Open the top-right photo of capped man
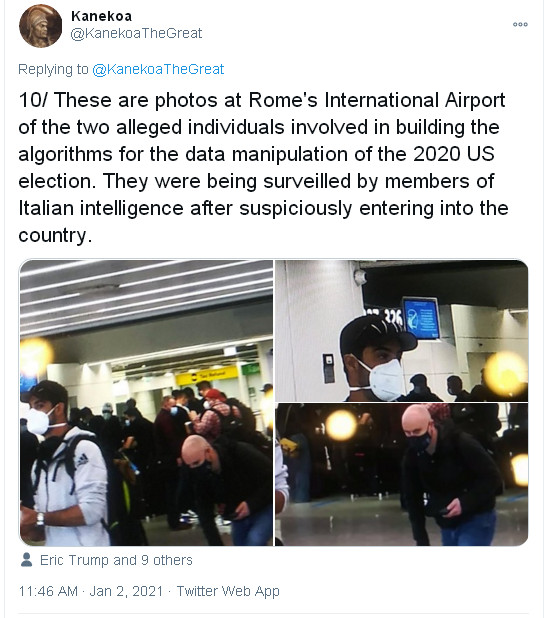549x618 pixels. [x=401, y=331]
